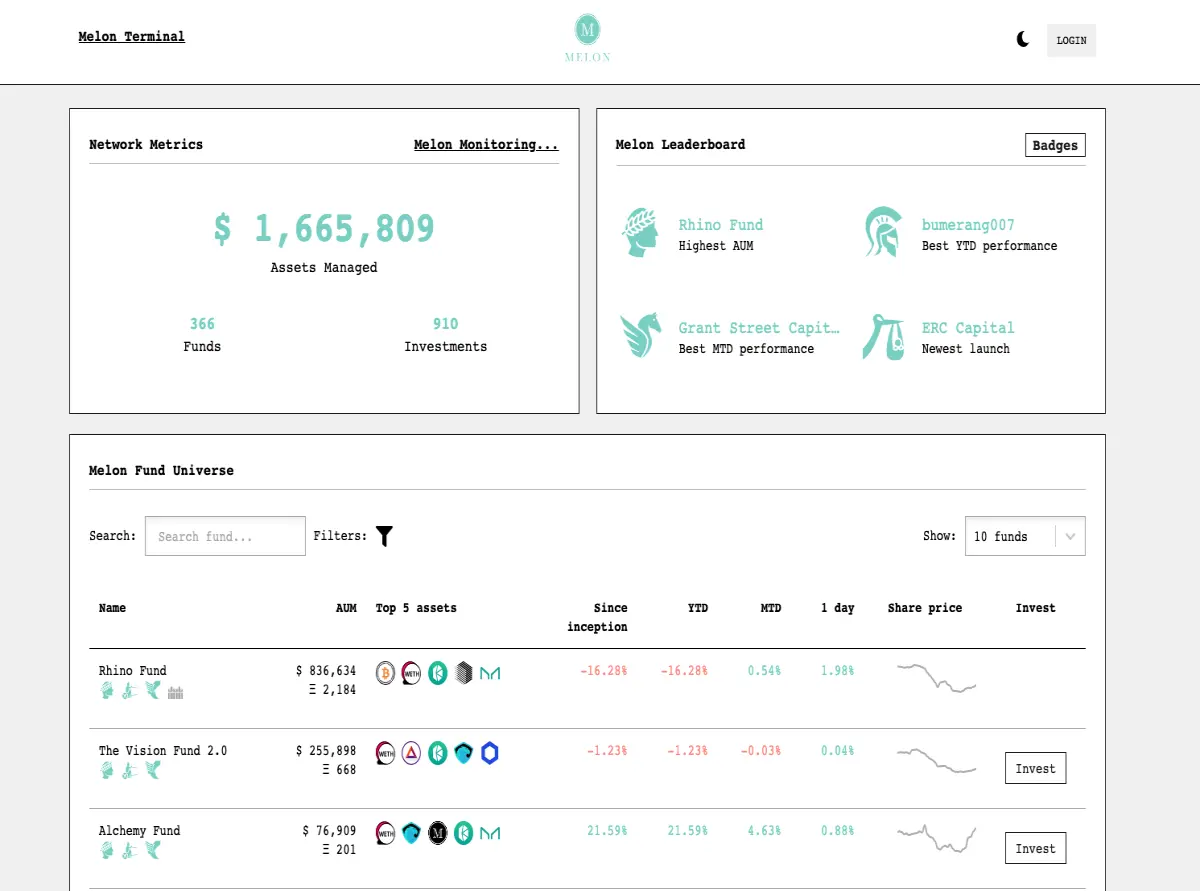Click the Pegasus icon beside Grant Street Capital

[640, 336]
